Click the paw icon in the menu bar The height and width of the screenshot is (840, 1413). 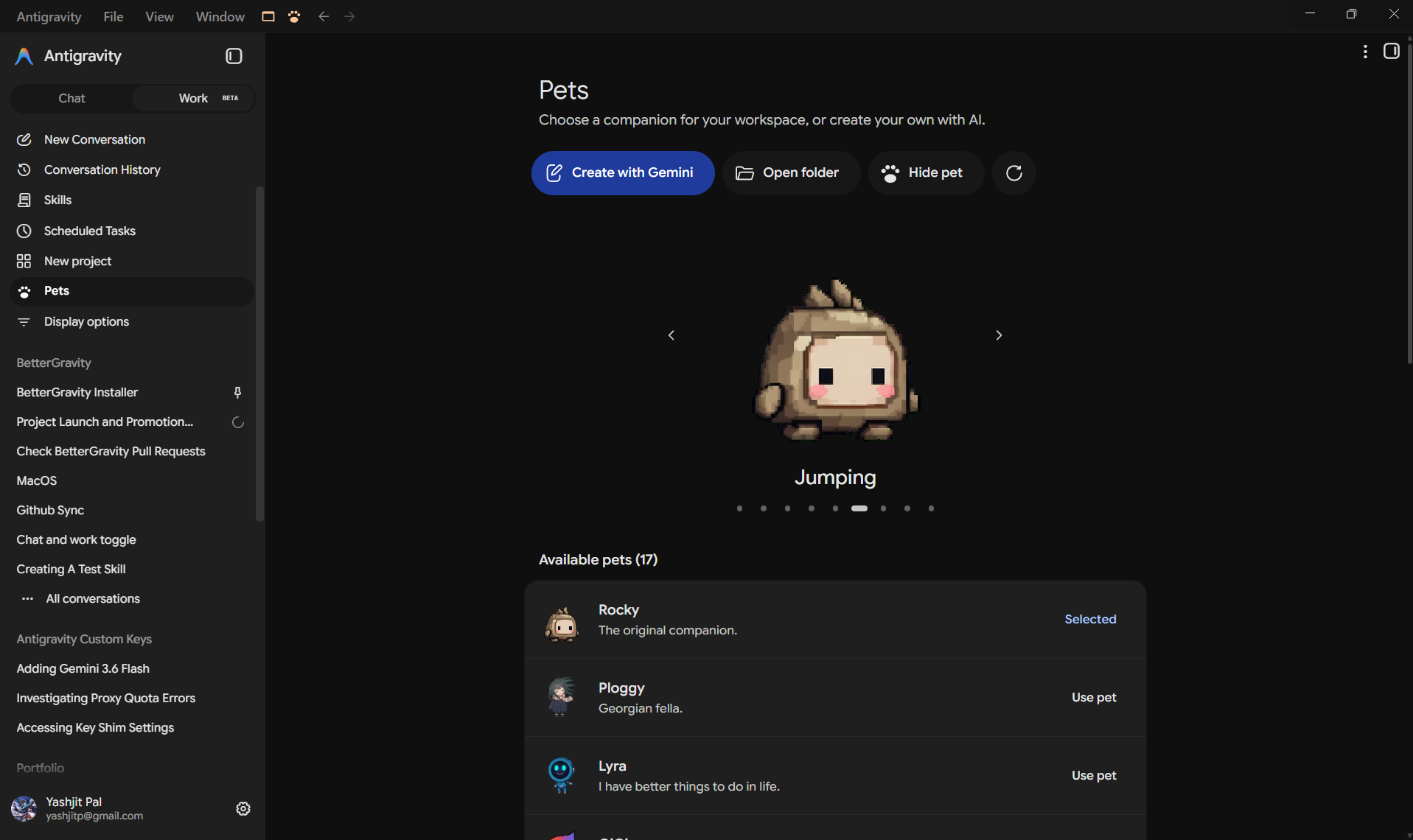click(294, 16)
